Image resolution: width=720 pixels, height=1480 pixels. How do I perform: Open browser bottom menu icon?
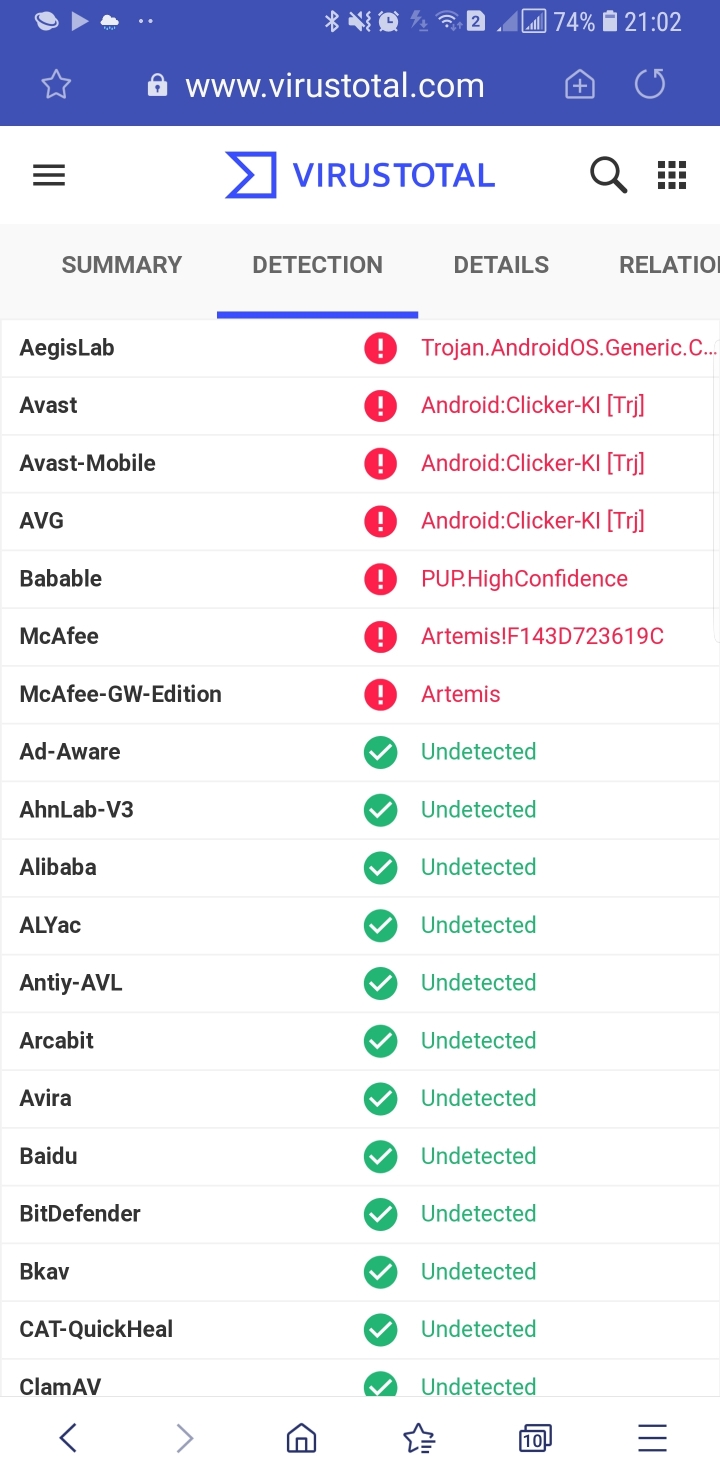pos(652,1438)
